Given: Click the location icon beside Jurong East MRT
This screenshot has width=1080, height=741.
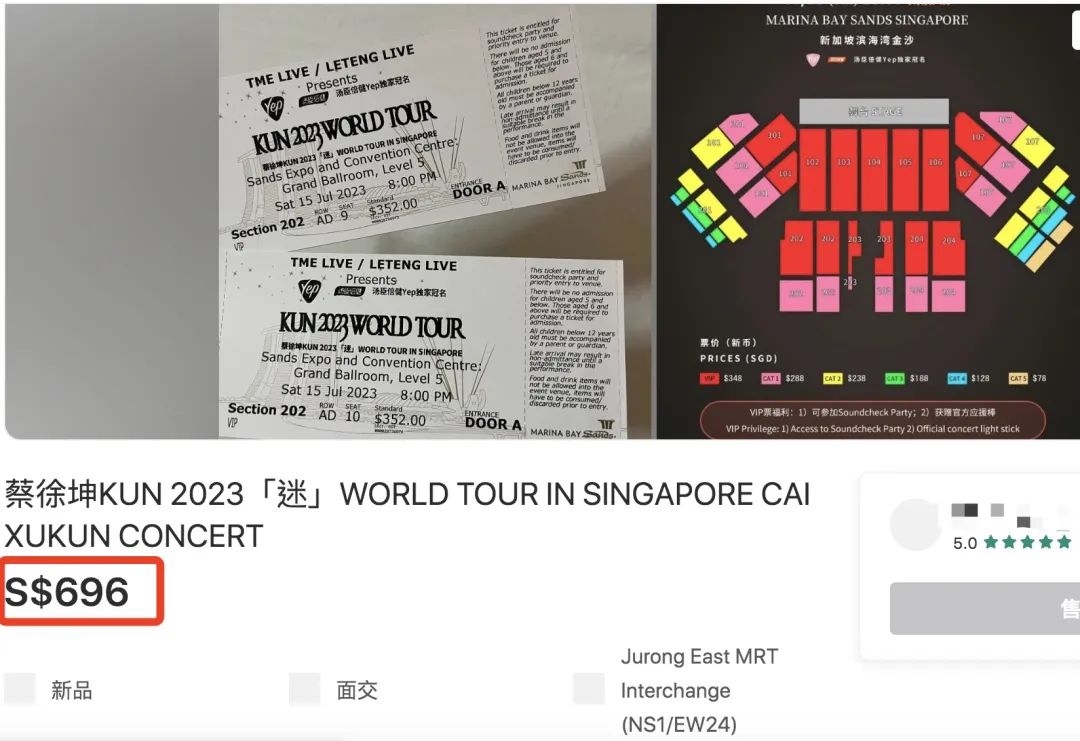Looking at the screenshot, I should 589,689.
